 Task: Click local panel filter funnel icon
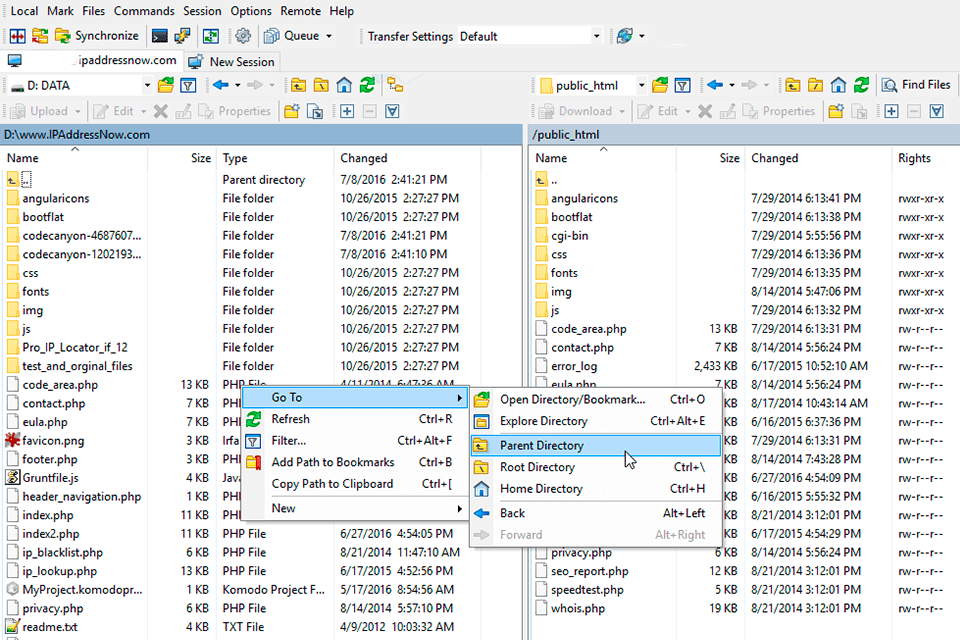(189, 85)
